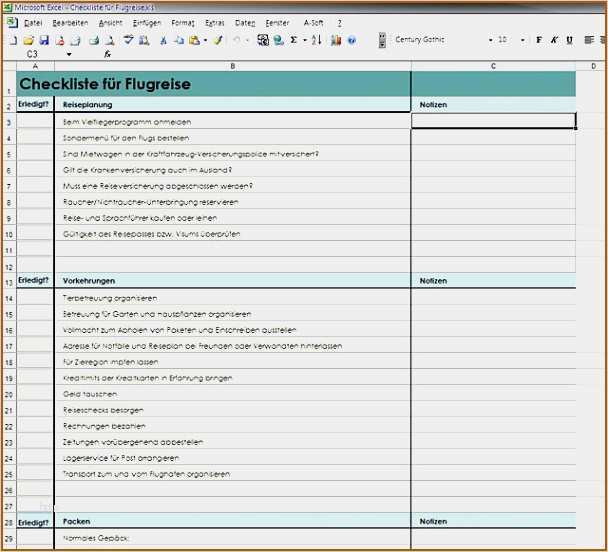
Task: Expand the AutoSum dropdown arrow
Action: 305,40
